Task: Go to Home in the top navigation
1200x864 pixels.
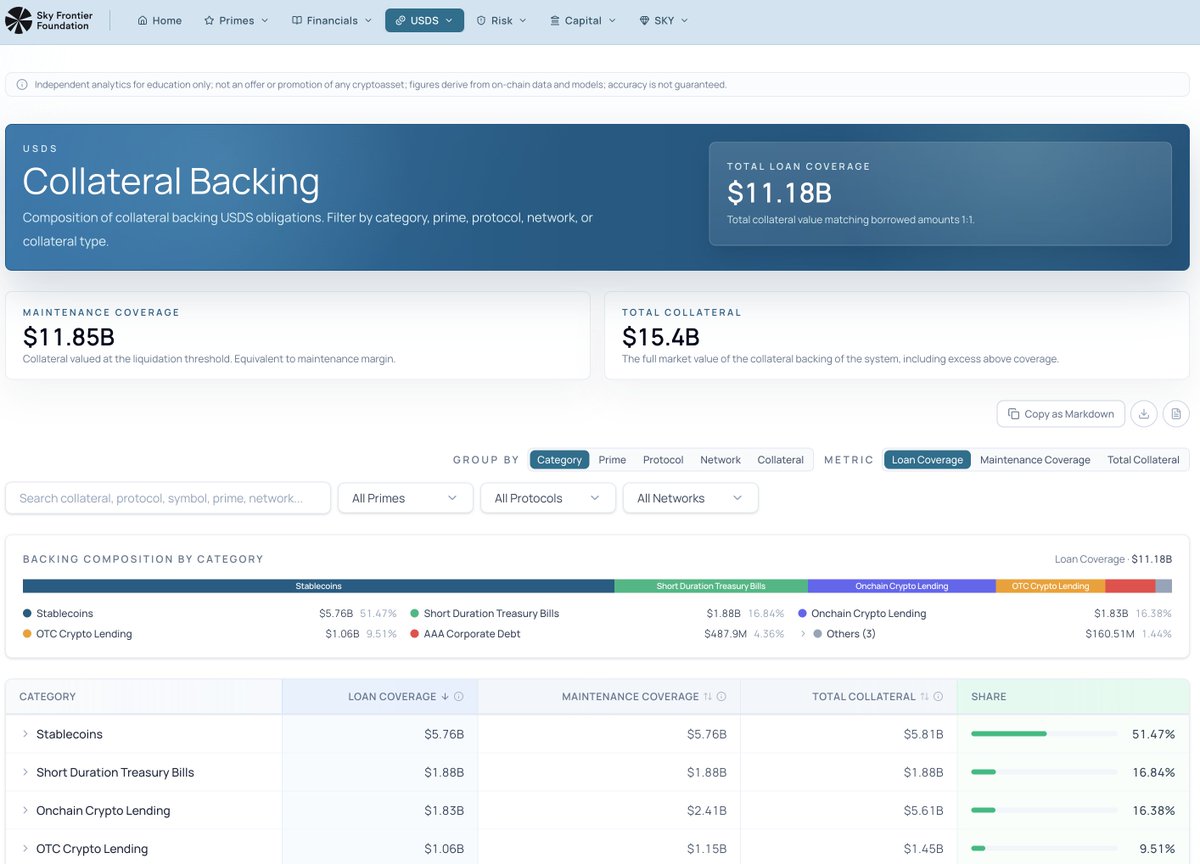Action: [x=160, y=20]
